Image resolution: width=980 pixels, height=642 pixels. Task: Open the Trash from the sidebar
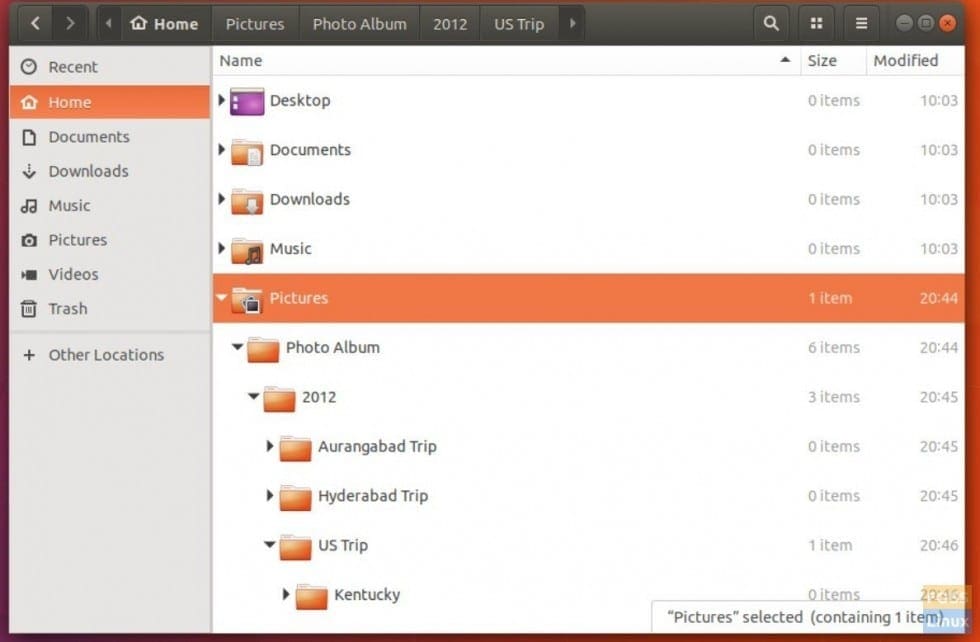[x=66, y=308]
